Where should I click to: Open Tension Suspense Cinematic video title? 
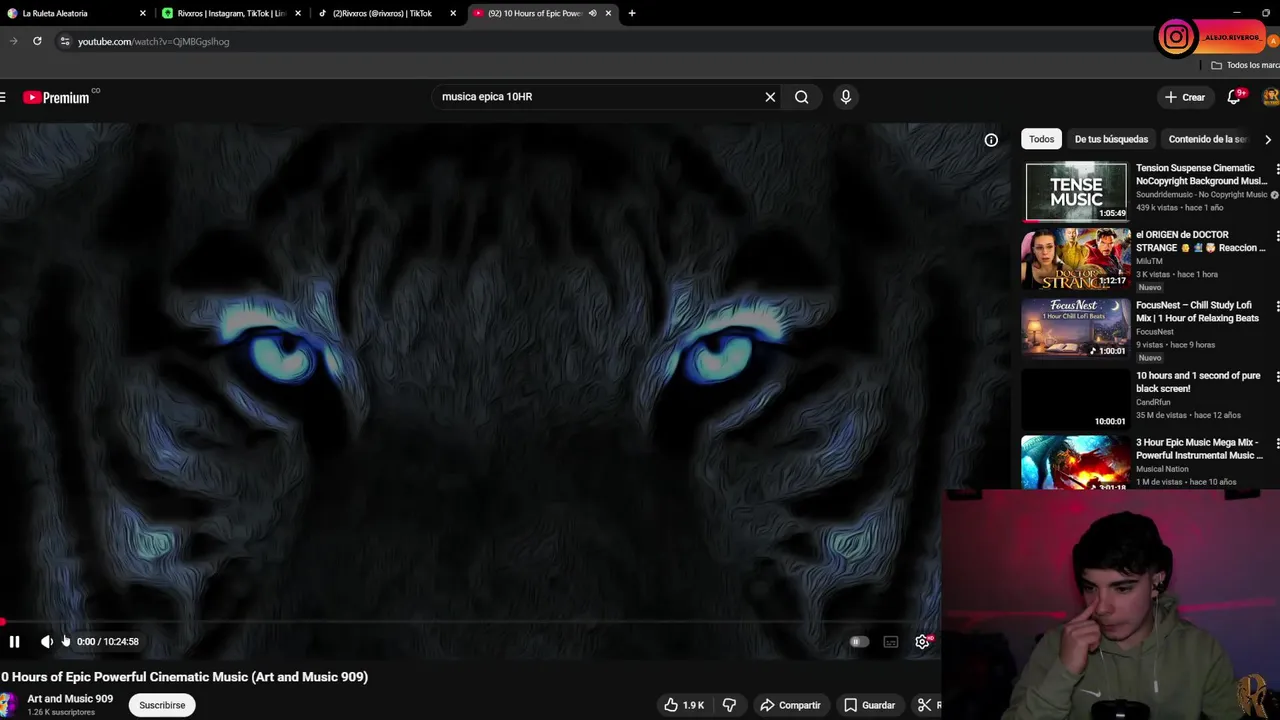[1201, 175]
